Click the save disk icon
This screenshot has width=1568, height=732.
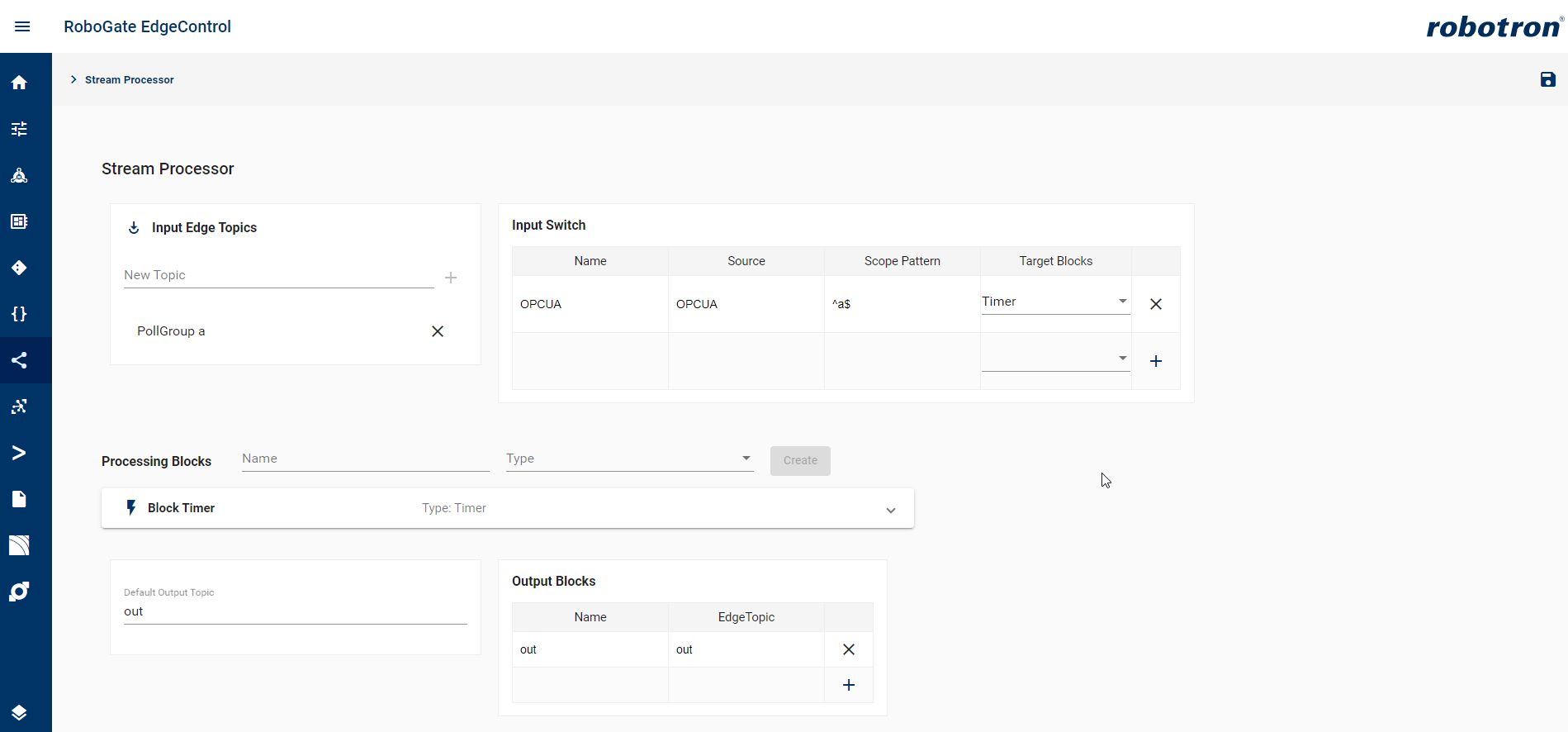coord(1547,79)
